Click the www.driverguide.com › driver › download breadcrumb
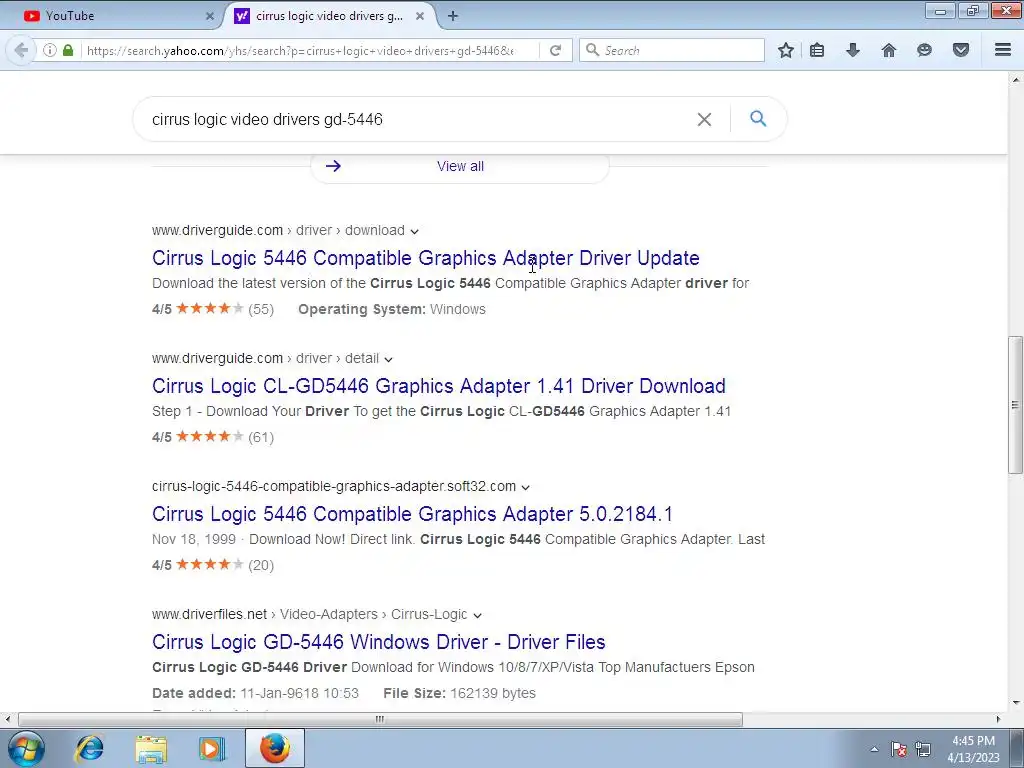The image size is (1024, 768). coord(278,231)
